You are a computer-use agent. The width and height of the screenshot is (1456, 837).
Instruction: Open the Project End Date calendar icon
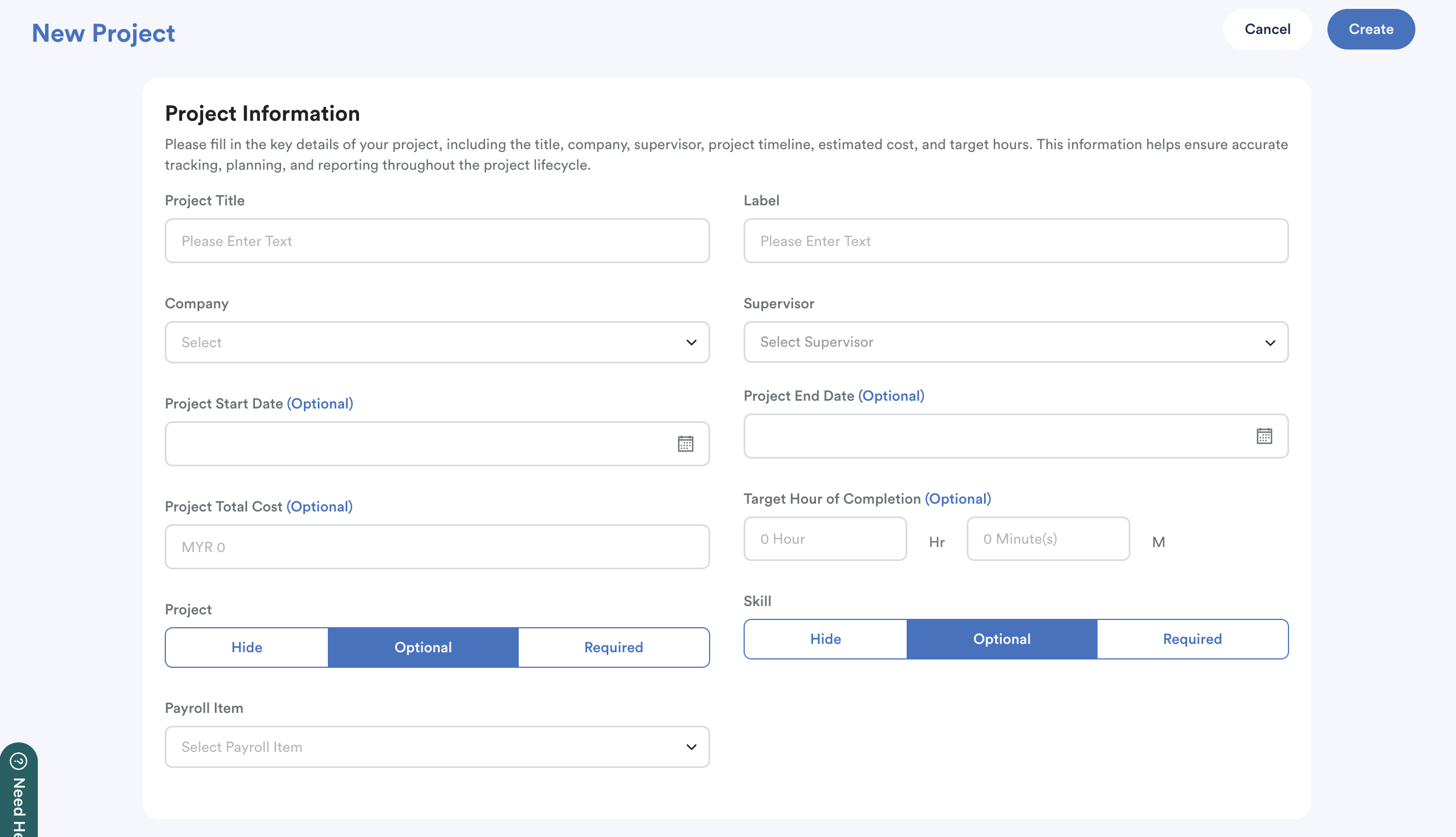(1264, 436)
